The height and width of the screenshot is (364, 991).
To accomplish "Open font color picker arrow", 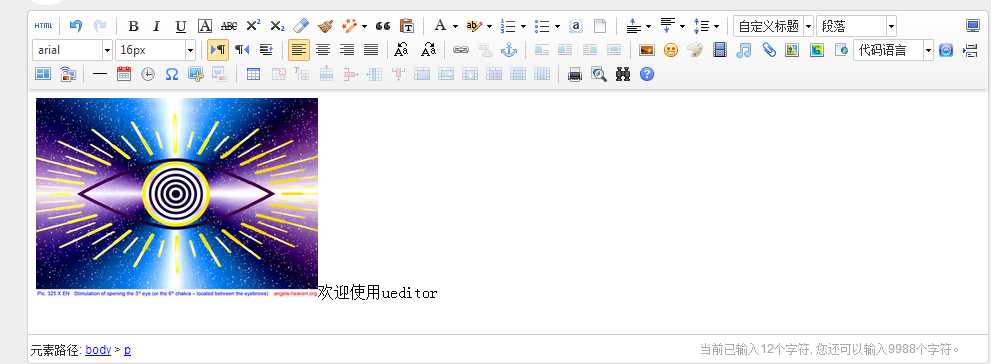I will click(455, 27).
